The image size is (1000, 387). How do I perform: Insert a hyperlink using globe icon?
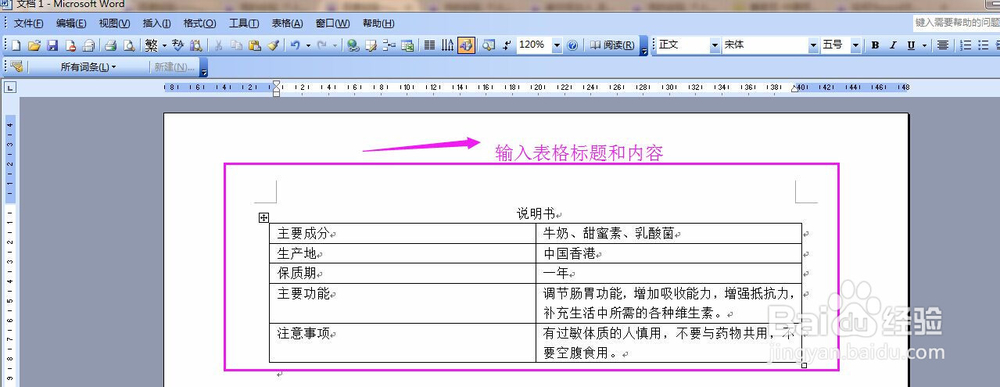[x=353, y=45]
